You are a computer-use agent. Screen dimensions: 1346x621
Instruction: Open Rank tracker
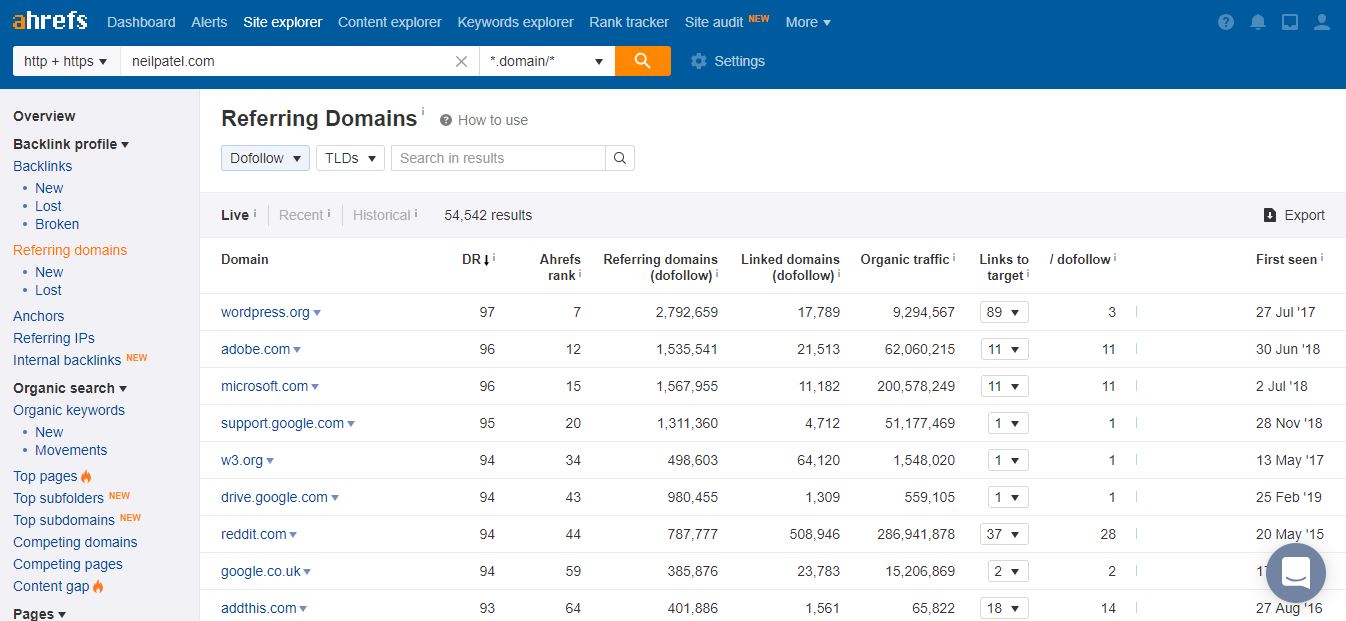[629, 22]
